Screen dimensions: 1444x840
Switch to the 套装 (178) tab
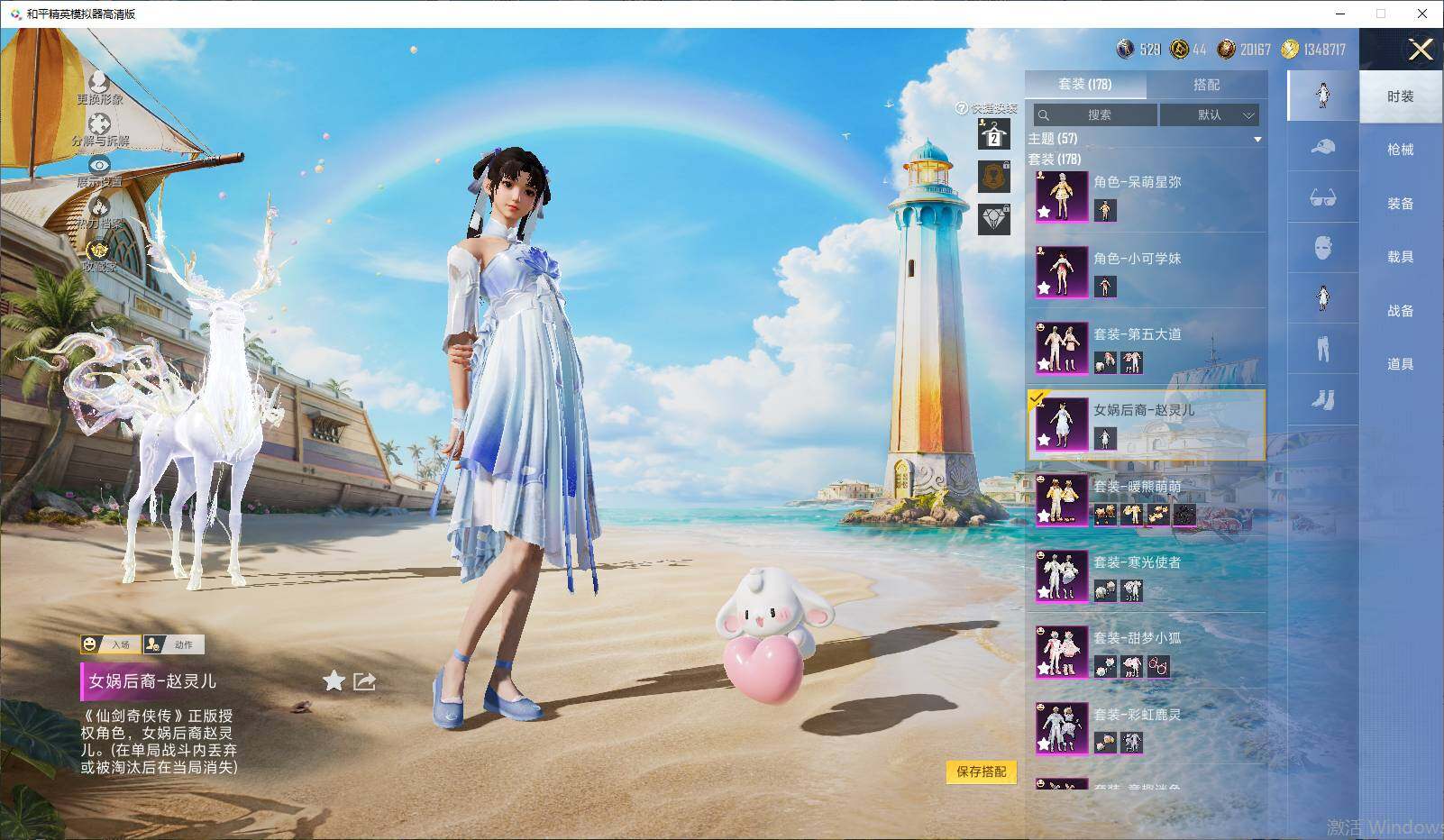tap(1085, 85)
